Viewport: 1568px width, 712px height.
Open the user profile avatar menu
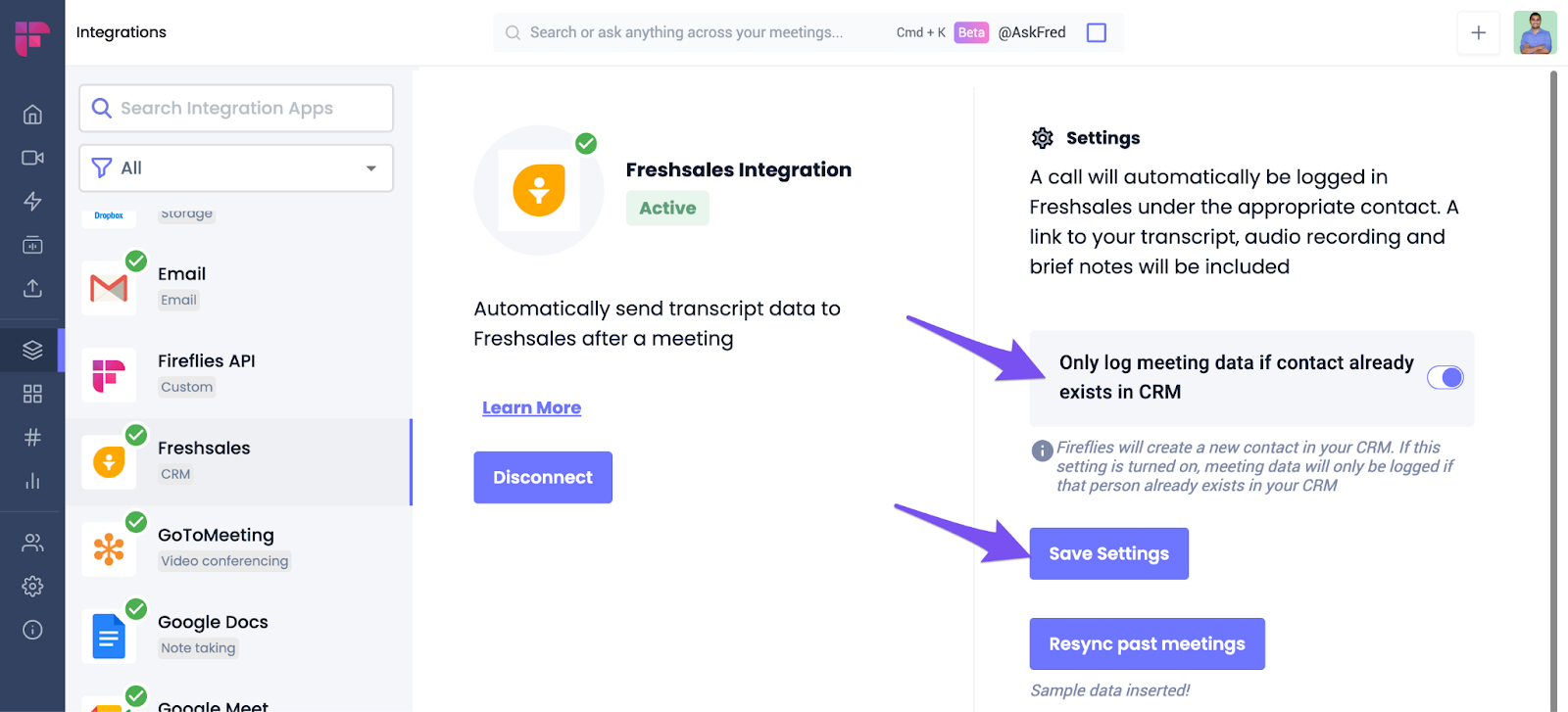coord(1534,32)
